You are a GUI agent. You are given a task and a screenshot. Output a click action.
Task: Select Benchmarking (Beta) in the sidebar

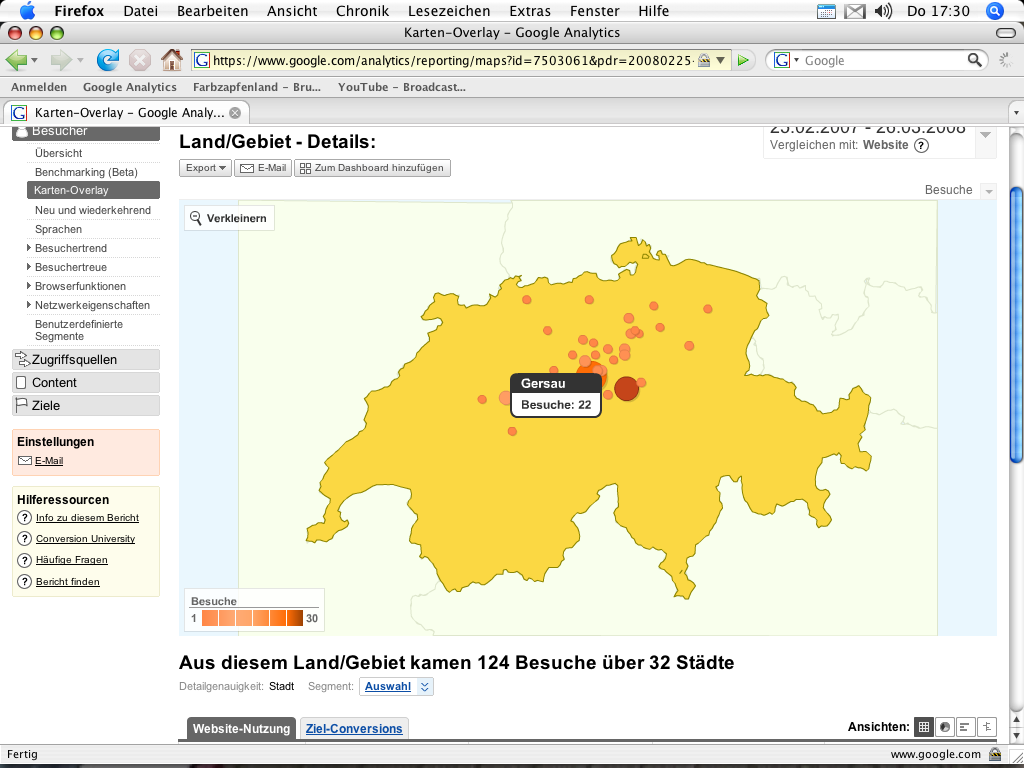[86, 172]
